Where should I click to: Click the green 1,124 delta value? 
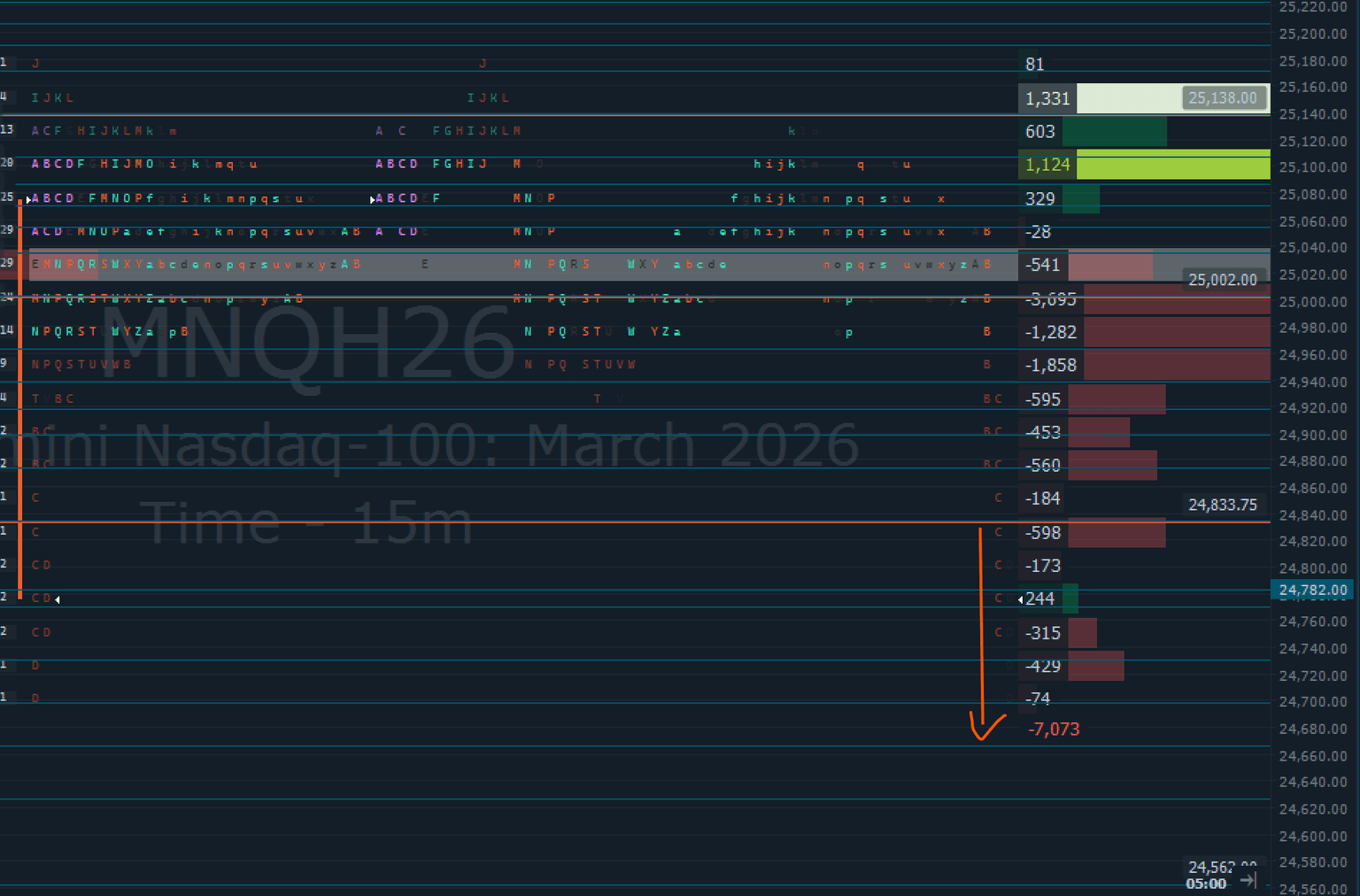1047,165
